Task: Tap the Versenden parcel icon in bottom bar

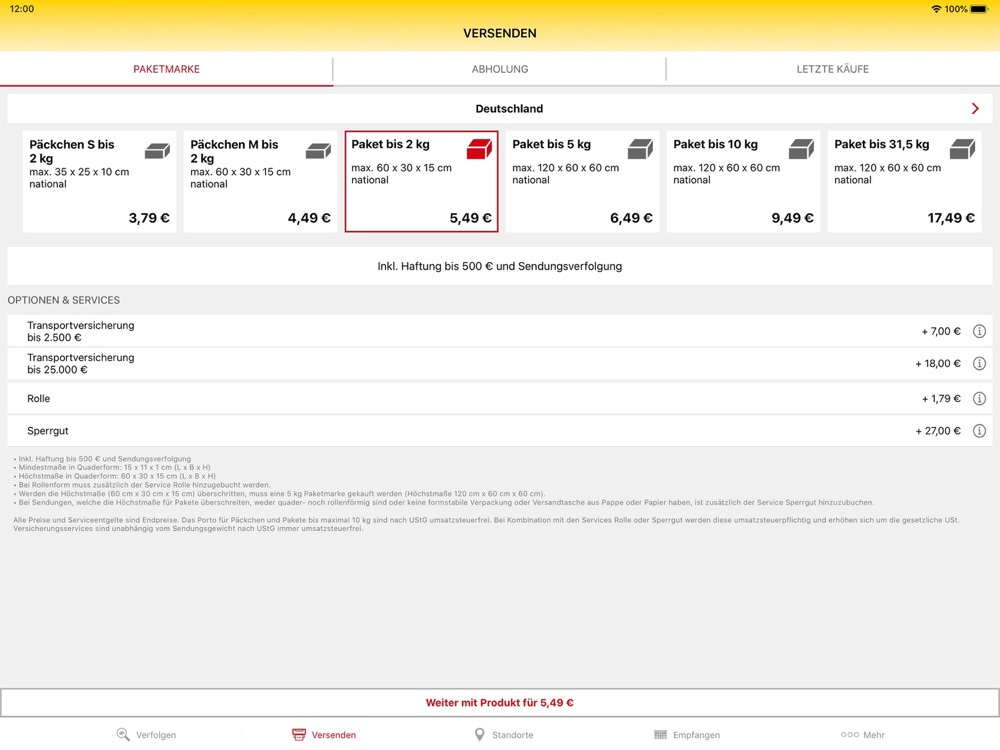Action: pos(298,735)
